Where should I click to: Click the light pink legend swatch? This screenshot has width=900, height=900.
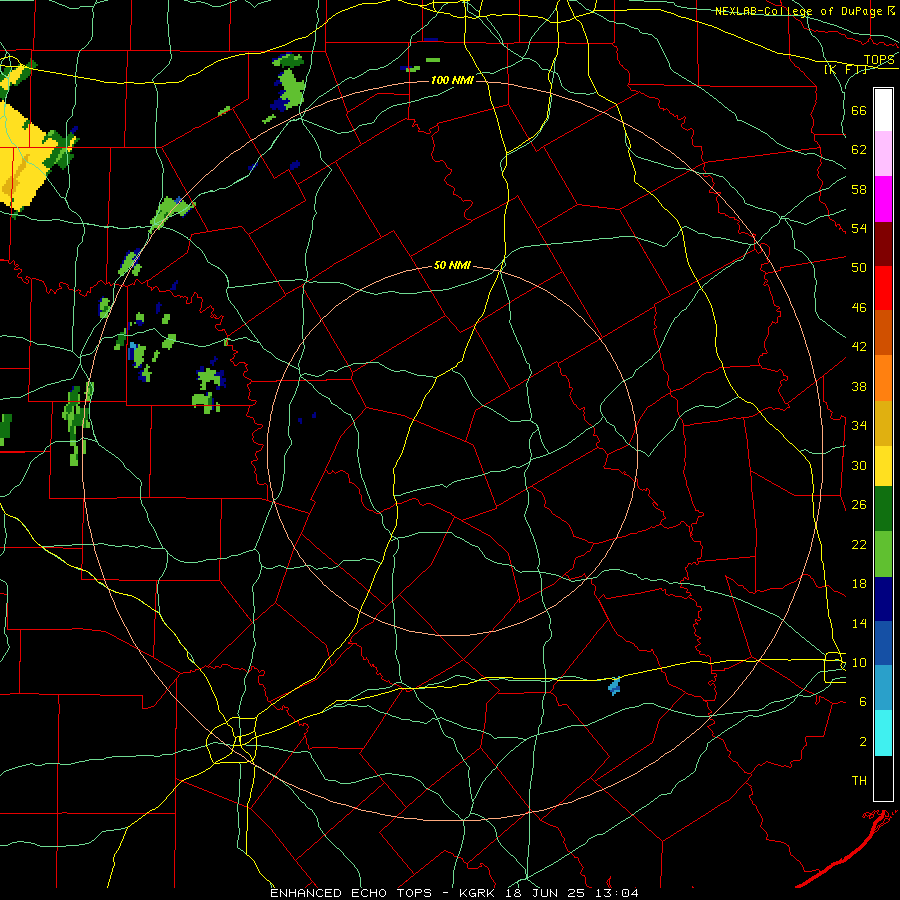coord(883,154)
